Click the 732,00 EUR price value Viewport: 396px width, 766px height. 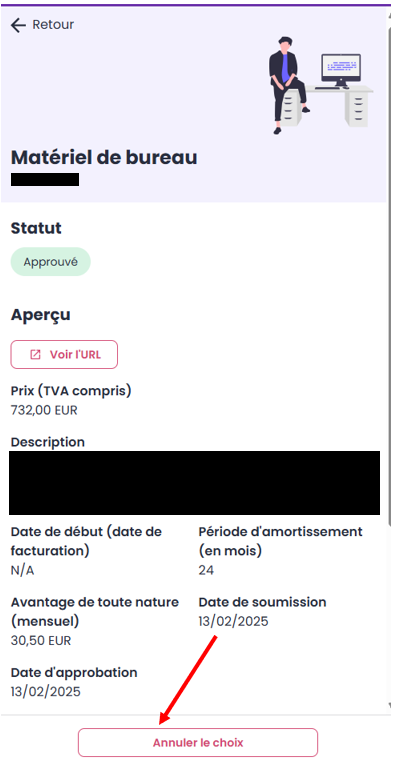44,410
